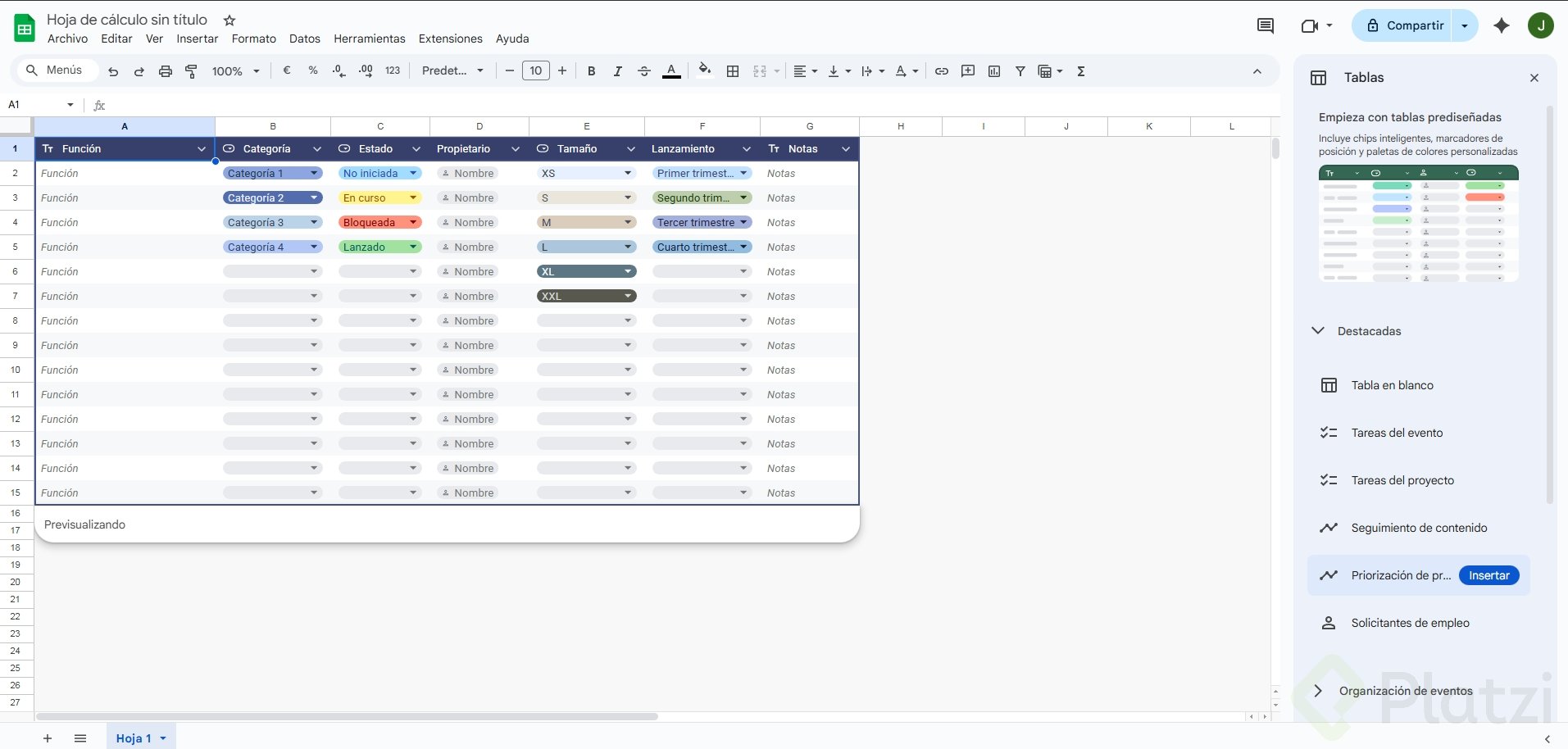Decrease decimal places
This screenshot has height=749, width=1568.
click(x=339, y=71)
